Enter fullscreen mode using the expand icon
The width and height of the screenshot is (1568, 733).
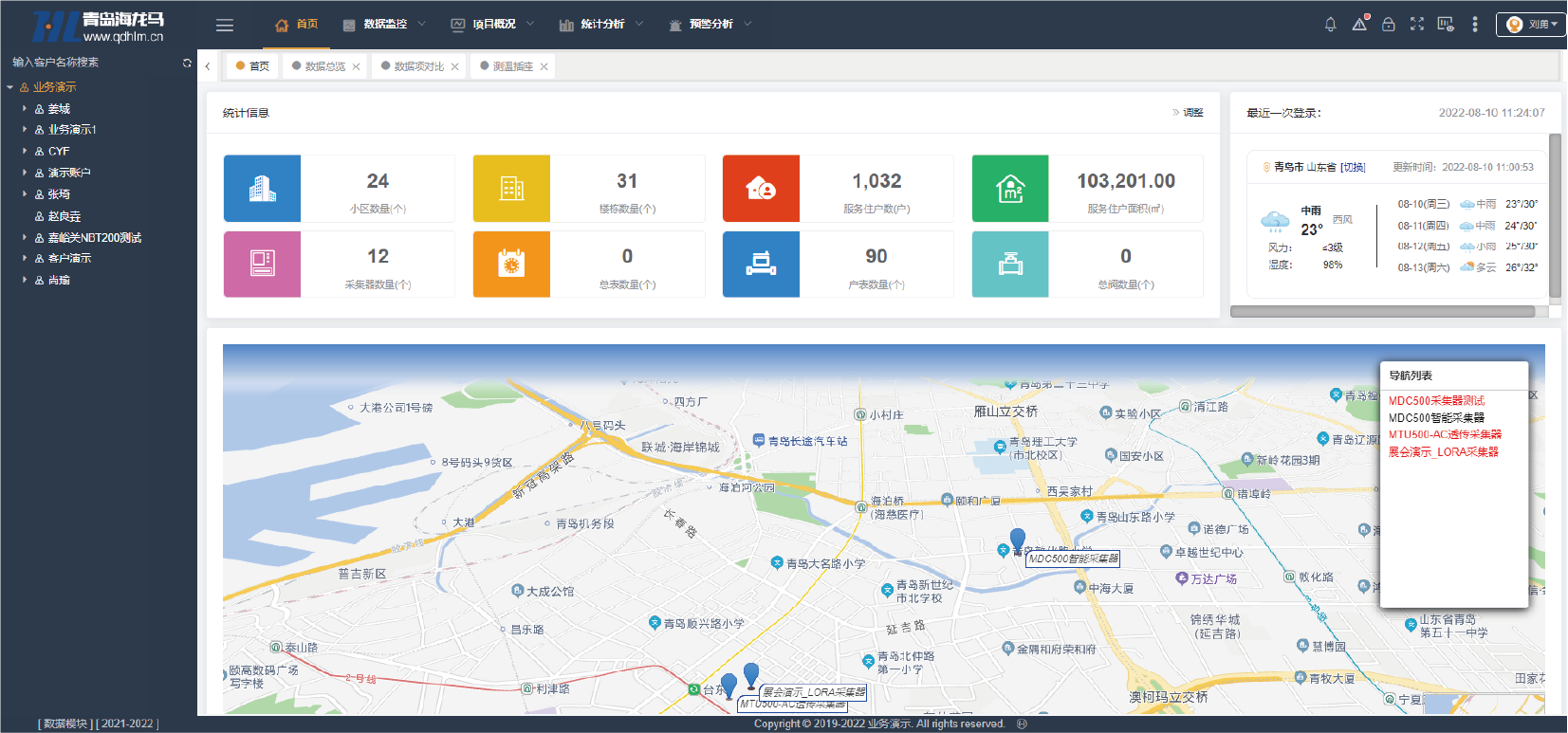point(1416,25)
